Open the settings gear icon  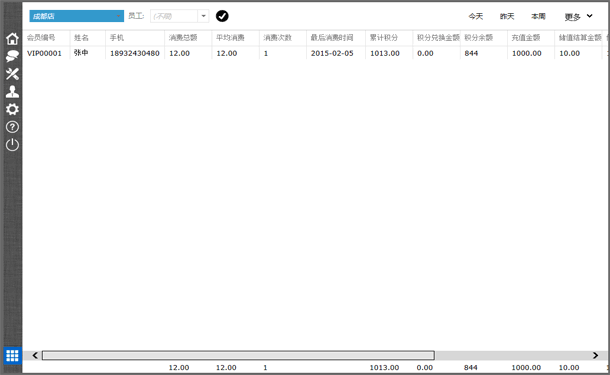pyautogui.click(x=12, y=109)
